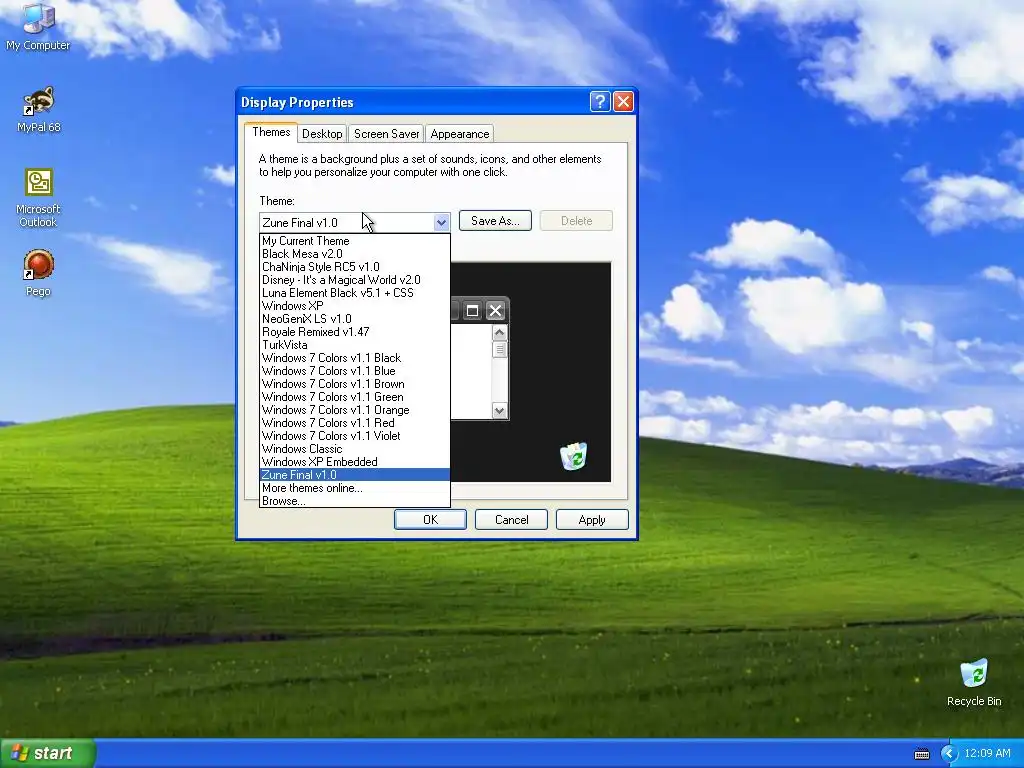
Task: Pick Windows 7 Colors v1.1 Green
Action: (355, 397)
